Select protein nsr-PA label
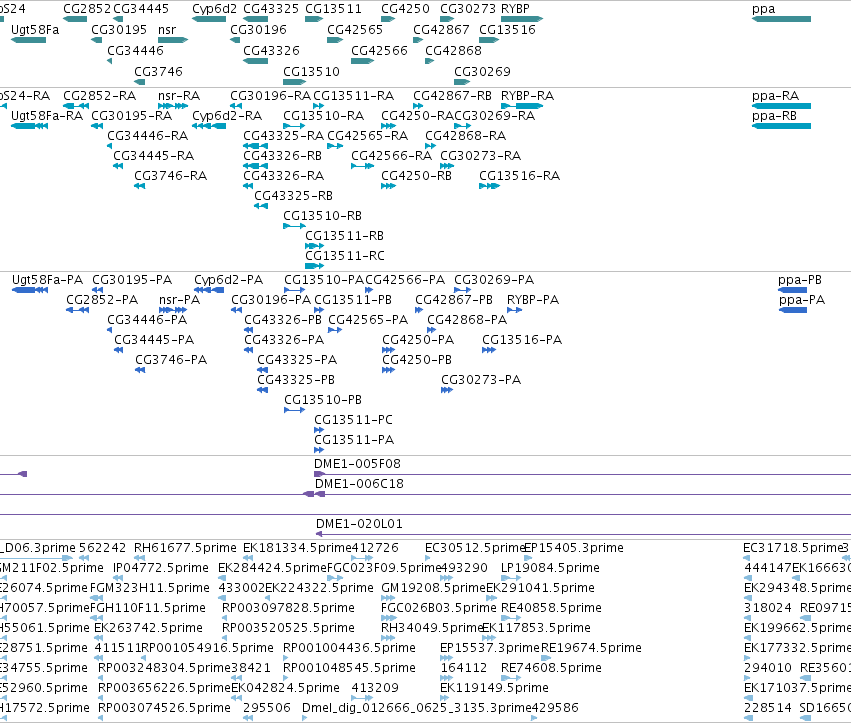Screen dimensions: 851x723 coord(180,300)
